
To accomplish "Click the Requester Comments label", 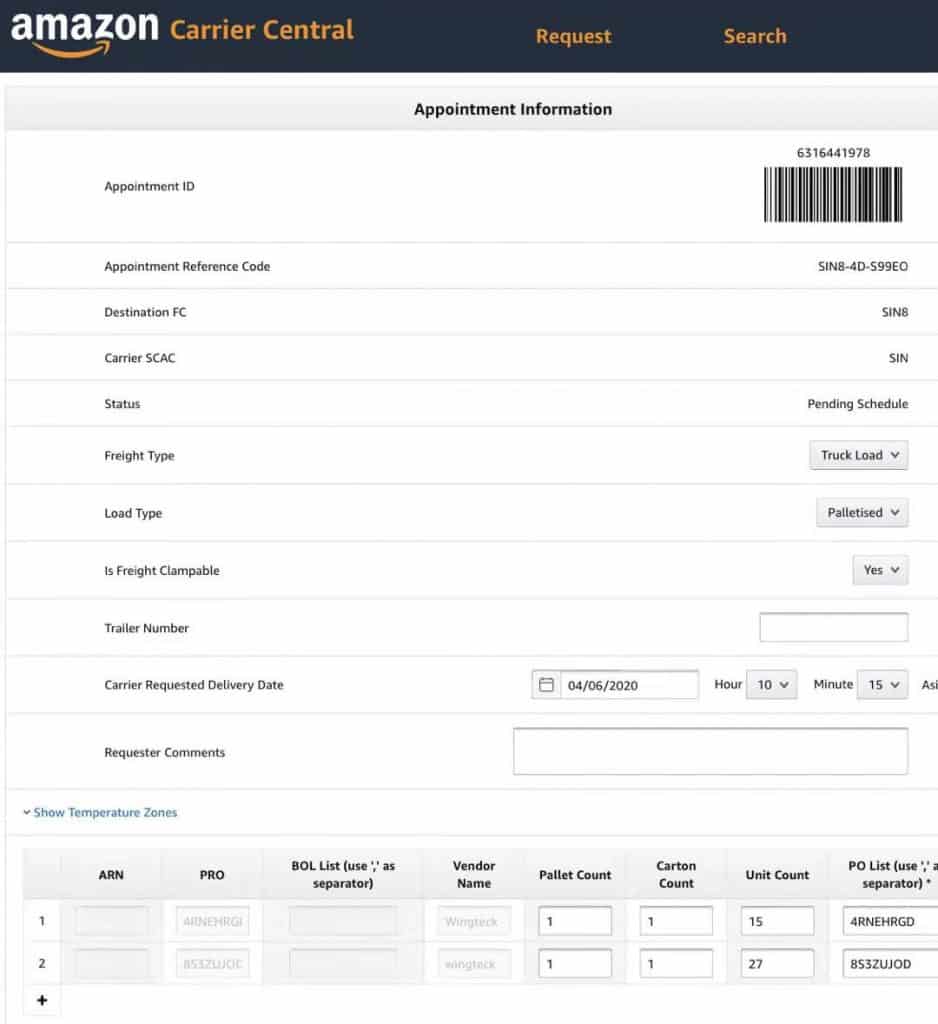I will (x=165, y=752).
